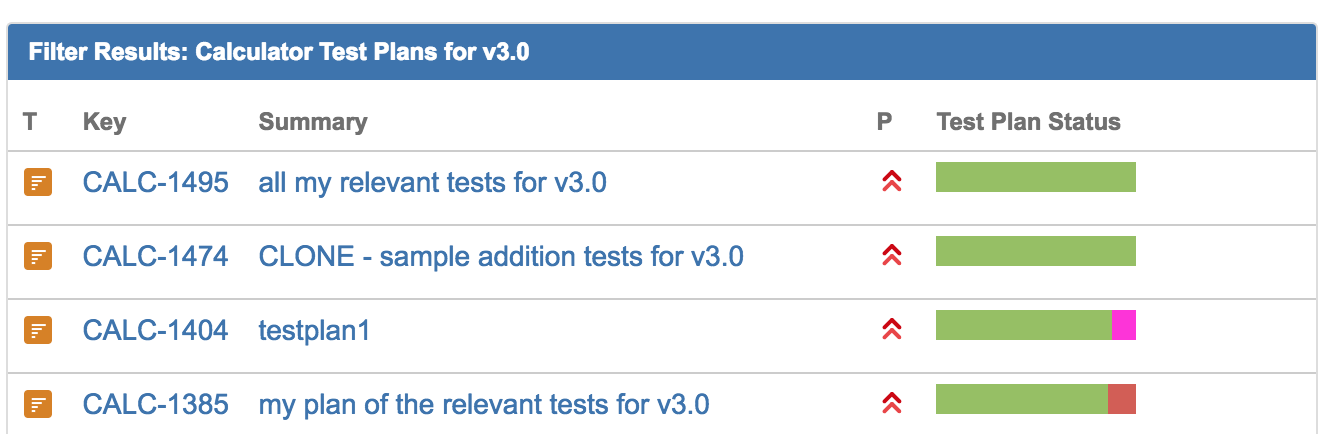Open 'CLONE - sample addition tests for v3.0'
Image resolution: width=1336 pixels, height=434 pixels.
pyautogui.click(x=501, y=257)
